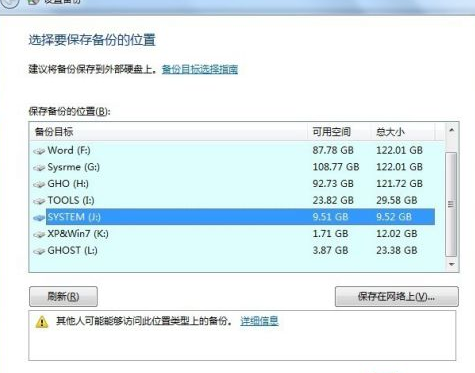Viewport: 475px width, 373px height.
Task: Click the 3.87 GB free space value
Action: (330, 250)
